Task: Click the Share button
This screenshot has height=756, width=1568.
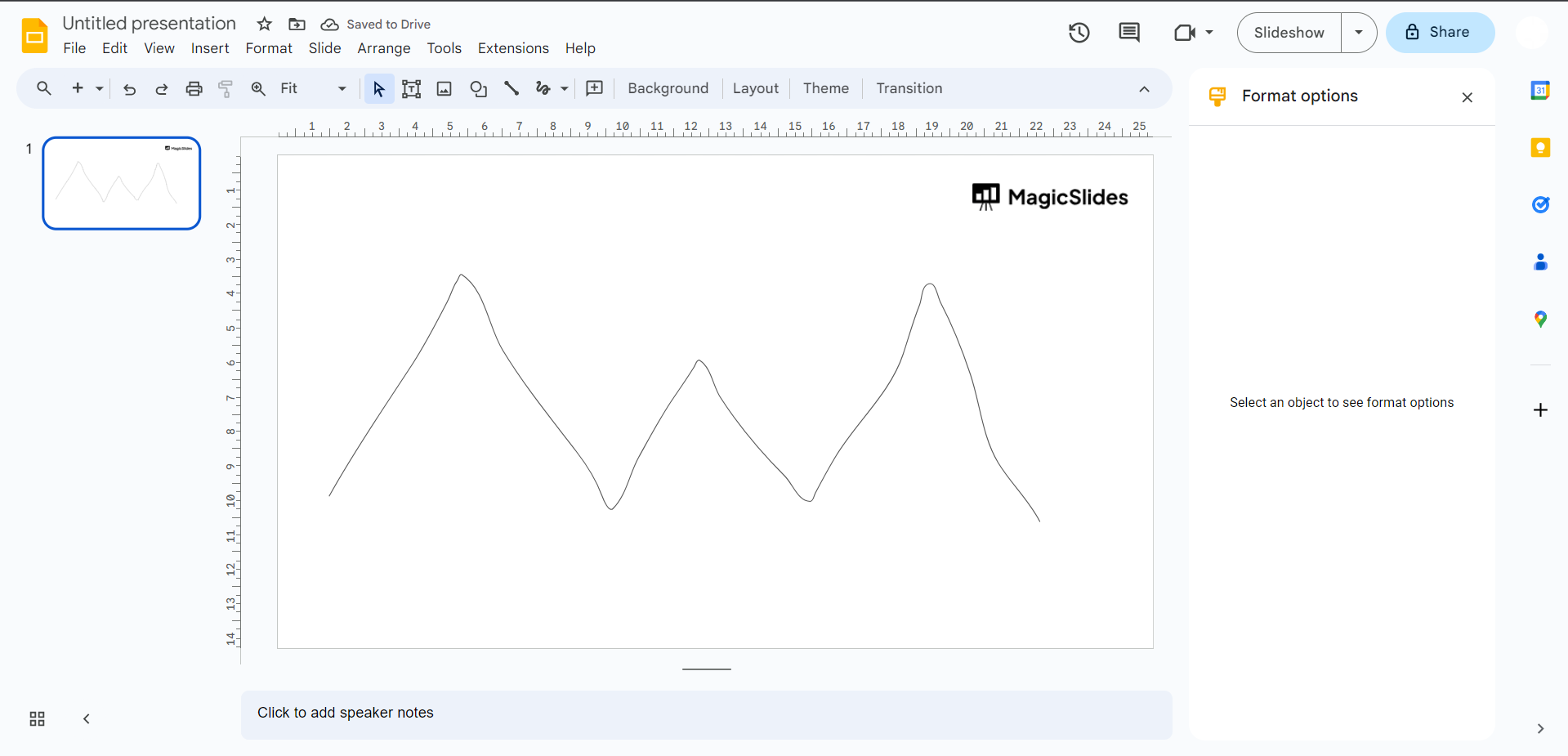Action: coord(1440,33)
